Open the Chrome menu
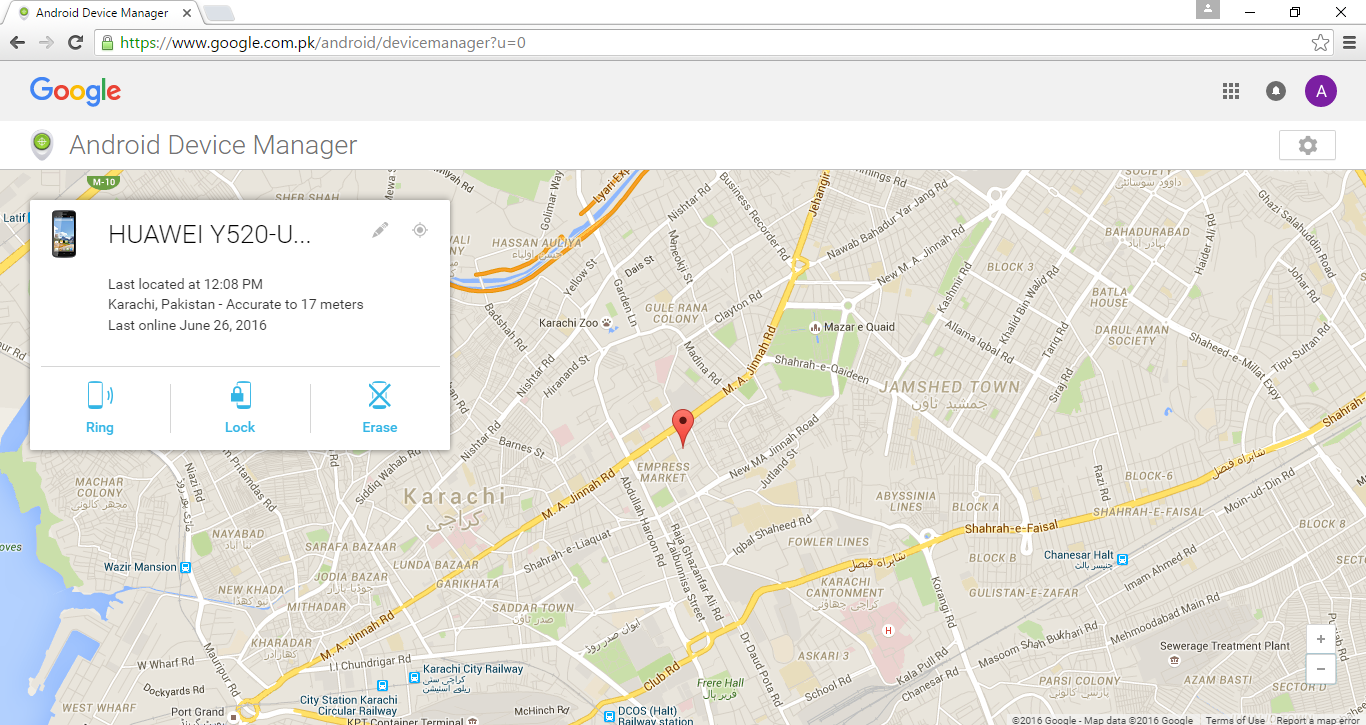Screen dimensions: 1366x725 [1349, 42]
